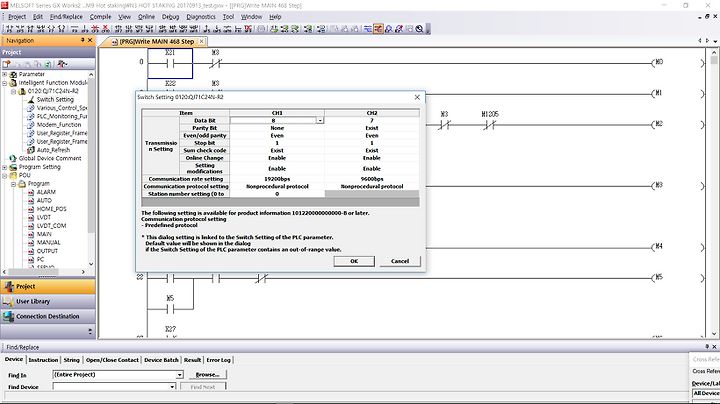The height and width of the screenshot is (404, 720).
Task: Click Cancel in the Switch Setting dialog
Action: point(399,261)
